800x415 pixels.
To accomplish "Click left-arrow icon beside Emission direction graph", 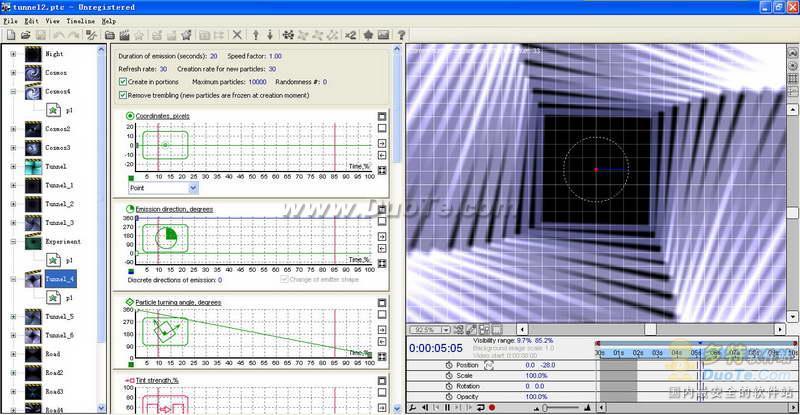I will tap(382, 249).
